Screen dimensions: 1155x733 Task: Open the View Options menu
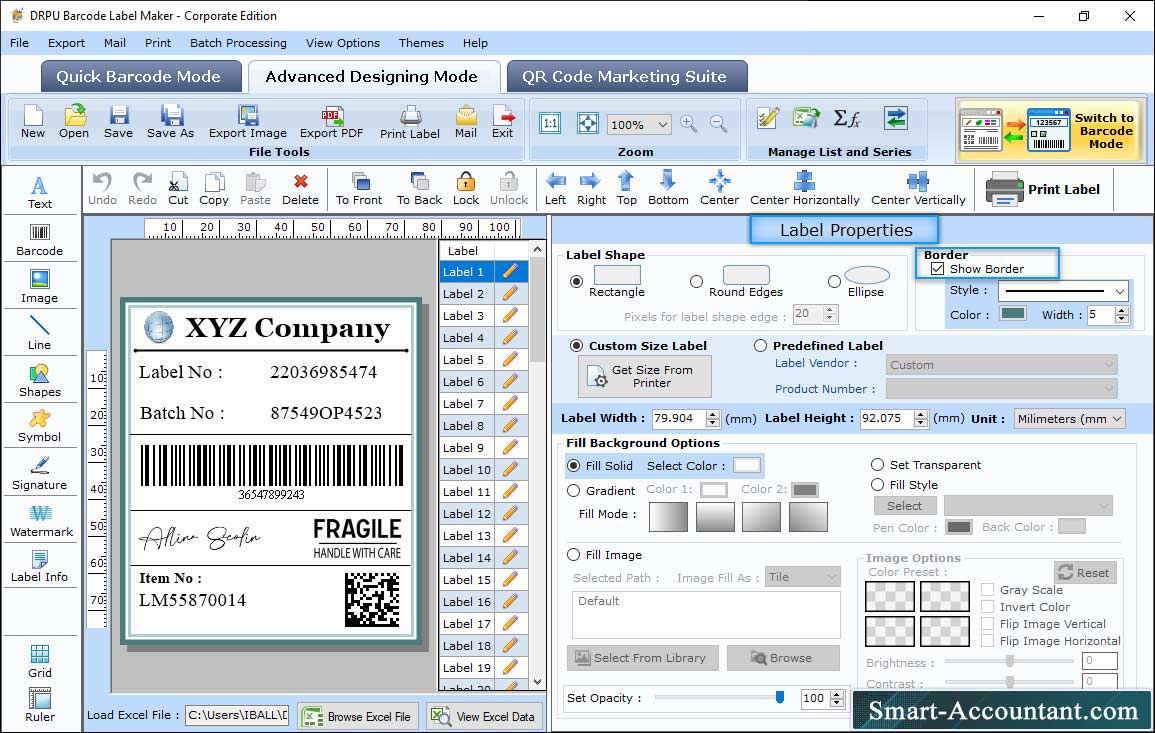[x=343, y=43]
